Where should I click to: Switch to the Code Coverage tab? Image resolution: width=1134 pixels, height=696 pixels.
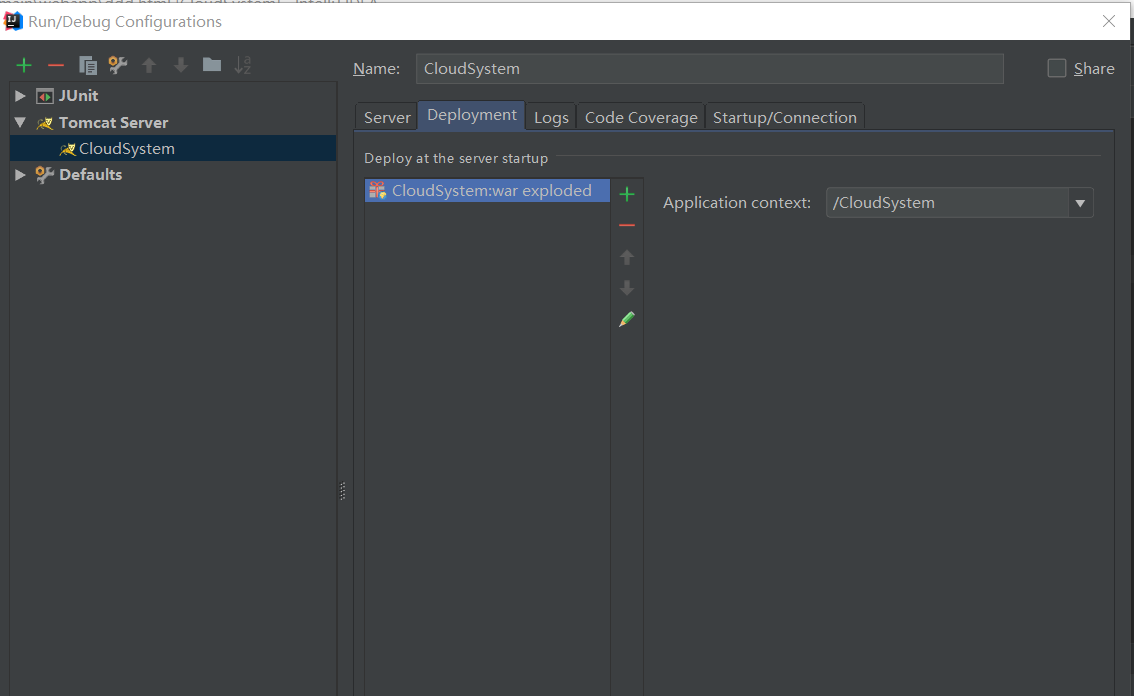point(641,117)
